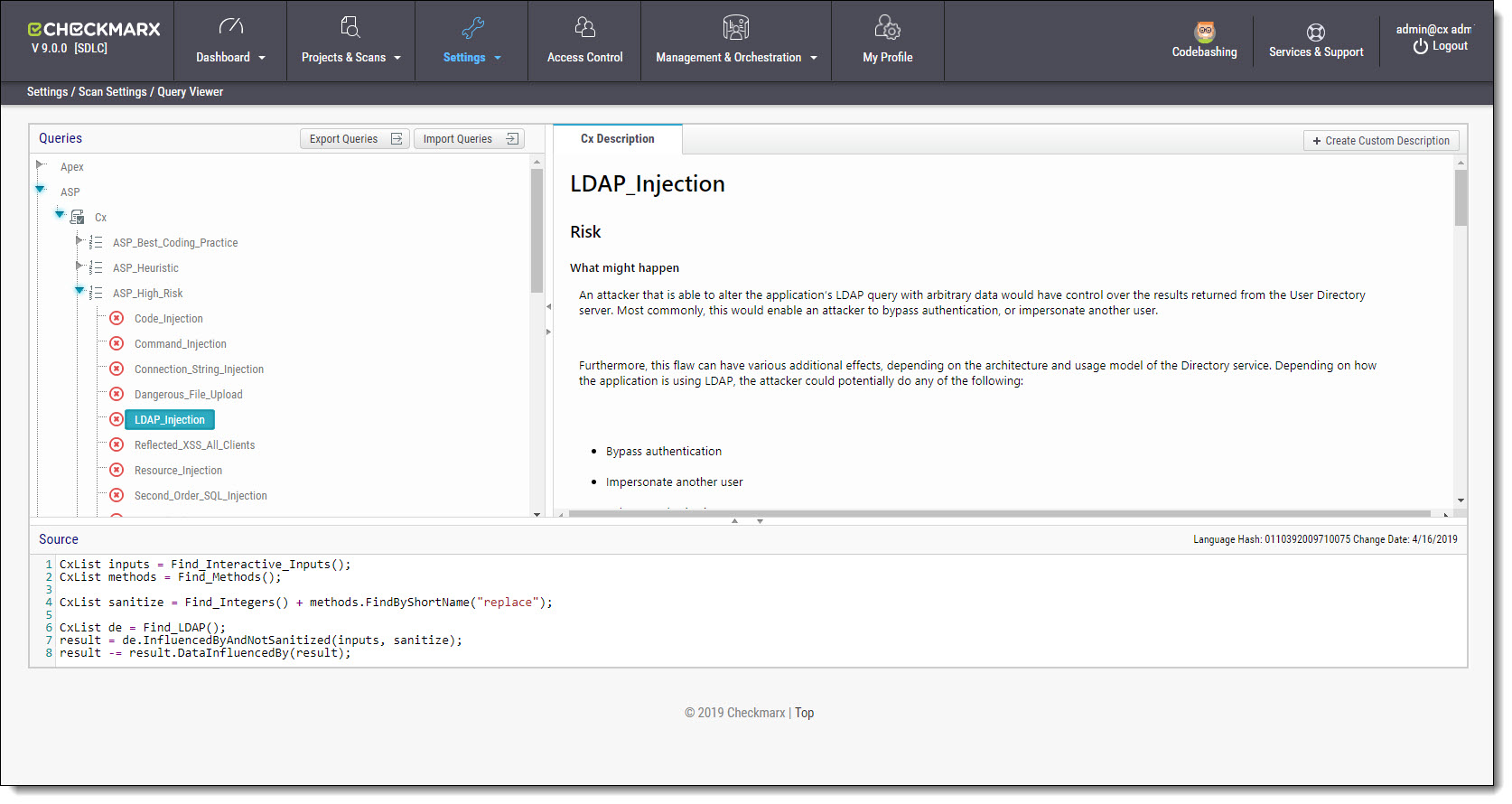This screenshot has width=1512, height=804.
Task: Open the Projects & Scans dropdown arrow
Action: (397, 58)
